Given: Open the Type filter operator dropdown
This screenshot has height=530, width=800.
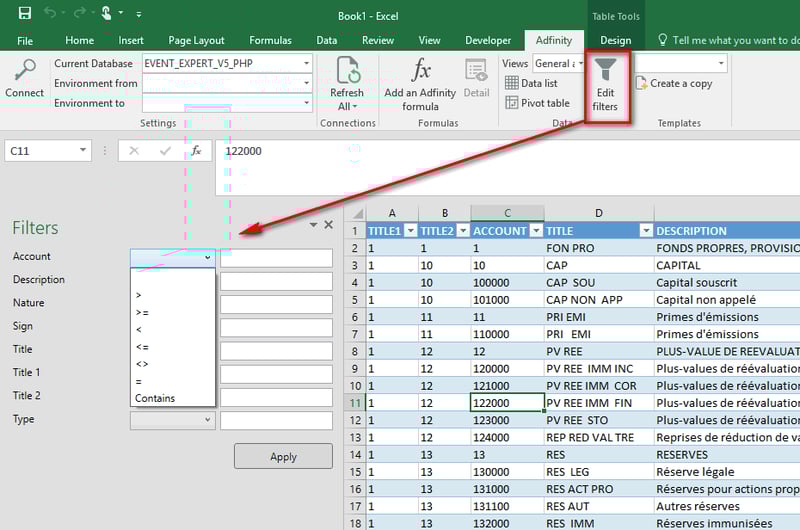Looking at the screenshot, I should pyautogui.click(x=172, y=420).
